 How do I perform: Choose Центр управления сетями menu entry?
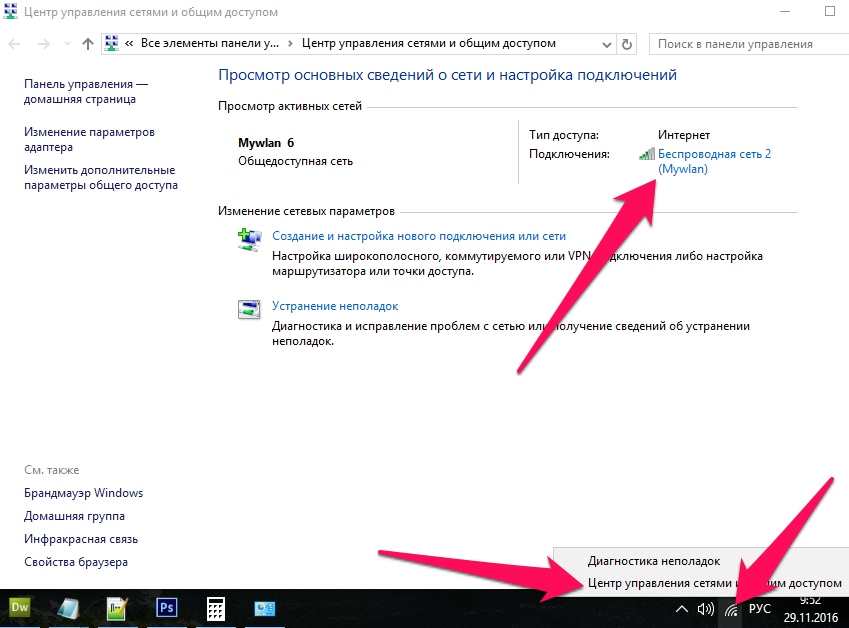pyautogui.click(x=714, y=583)
